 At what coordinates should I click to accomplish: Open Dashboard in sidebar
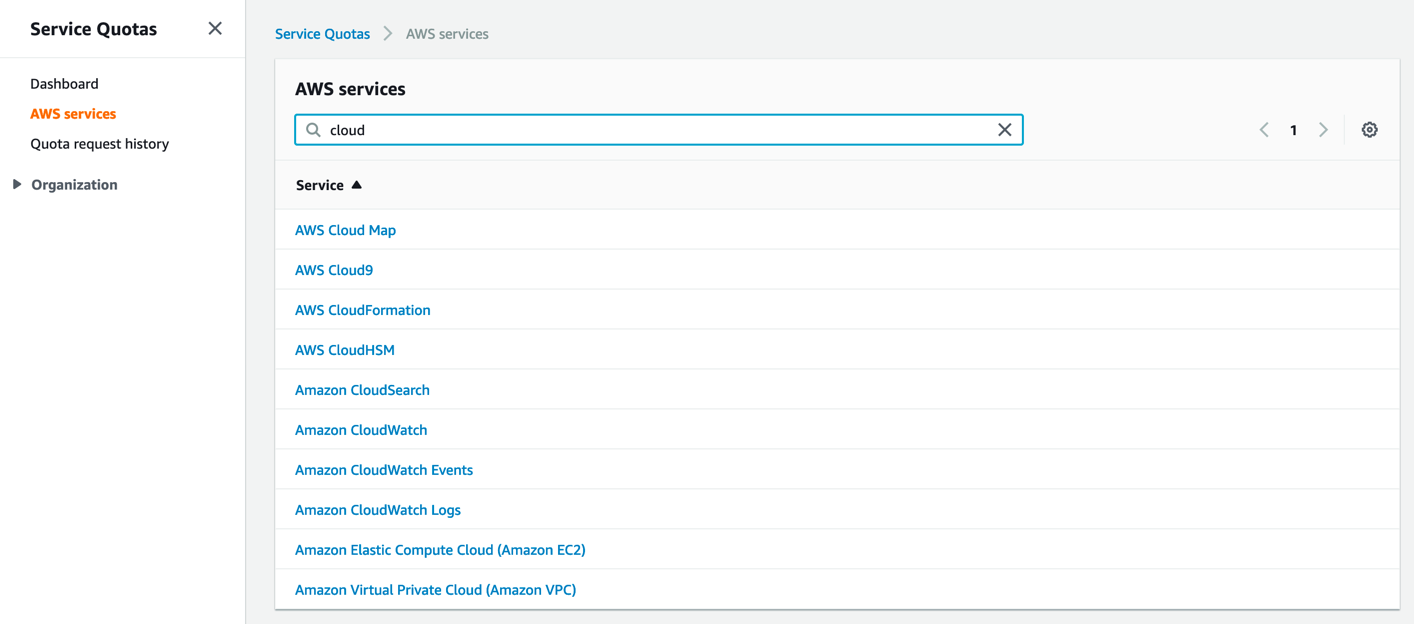pyautogui.click(x=64, y=84)
